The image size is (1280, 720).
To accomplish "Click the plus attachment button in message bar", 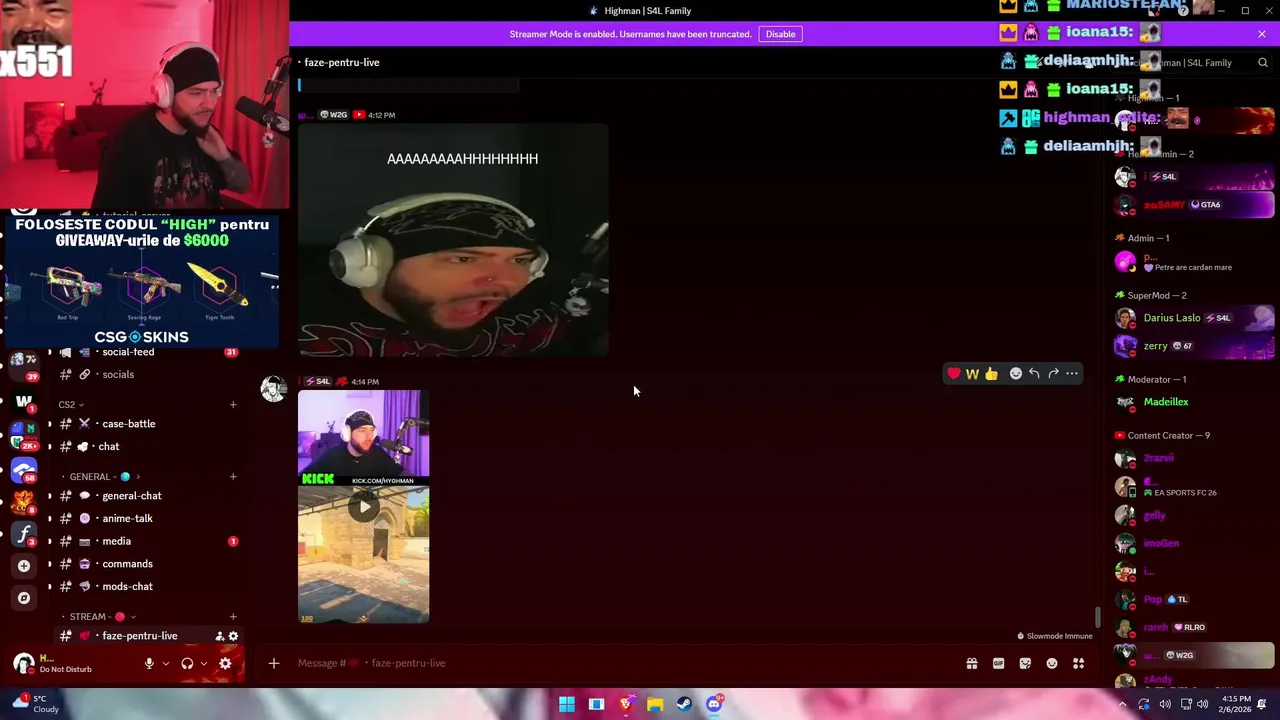I will point(274,663).
